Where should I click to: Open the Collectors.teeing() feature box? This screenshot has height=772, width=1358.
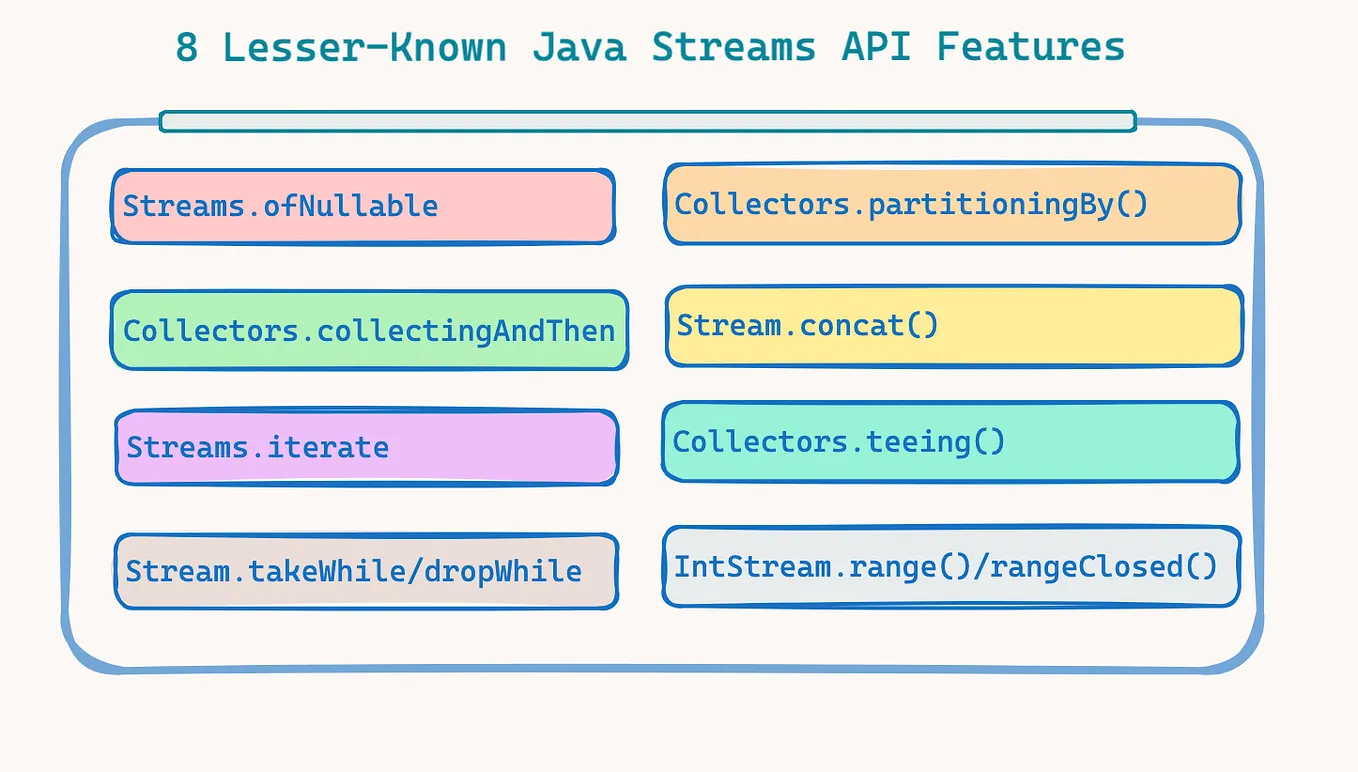pos(949,442)
